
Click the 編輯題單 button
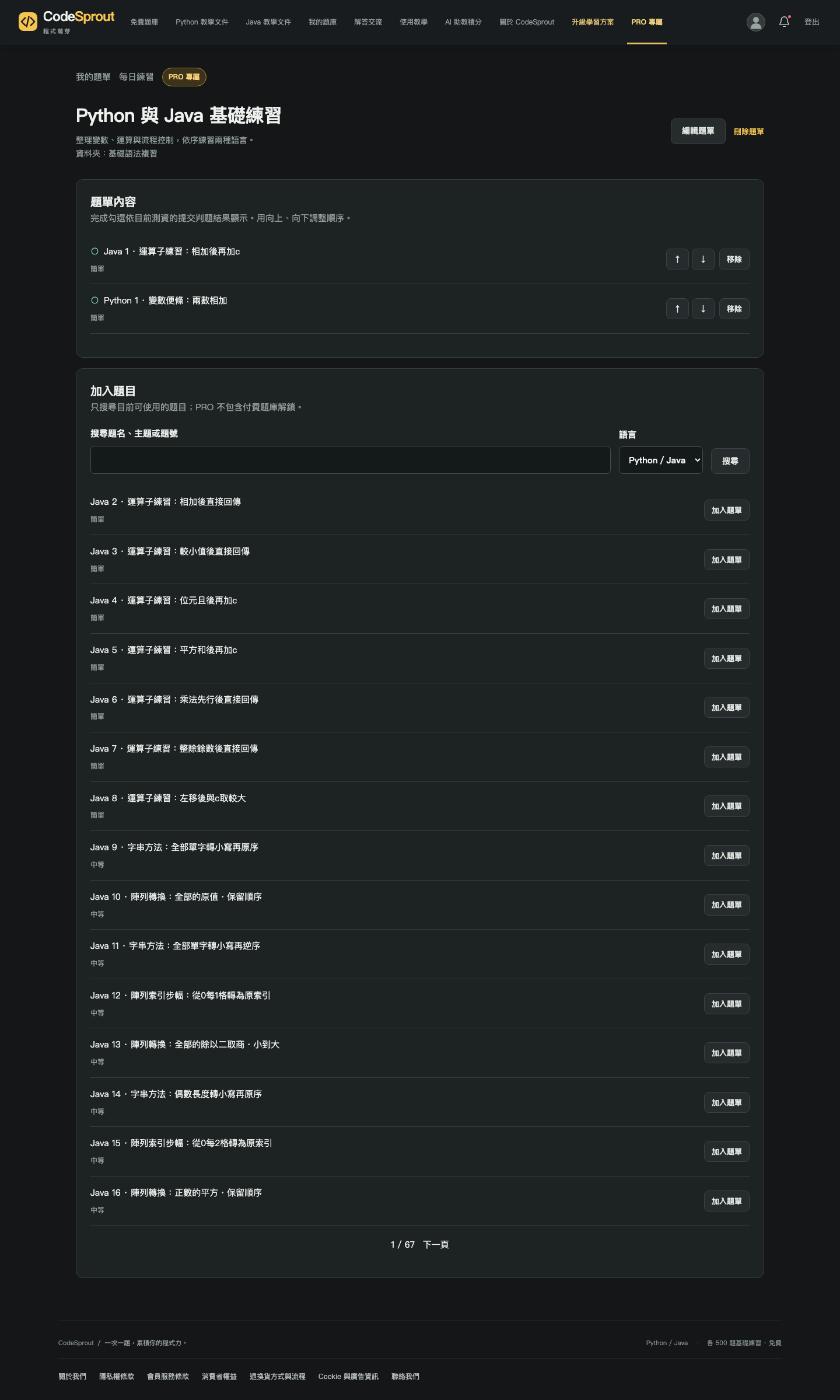coord(698,131)
